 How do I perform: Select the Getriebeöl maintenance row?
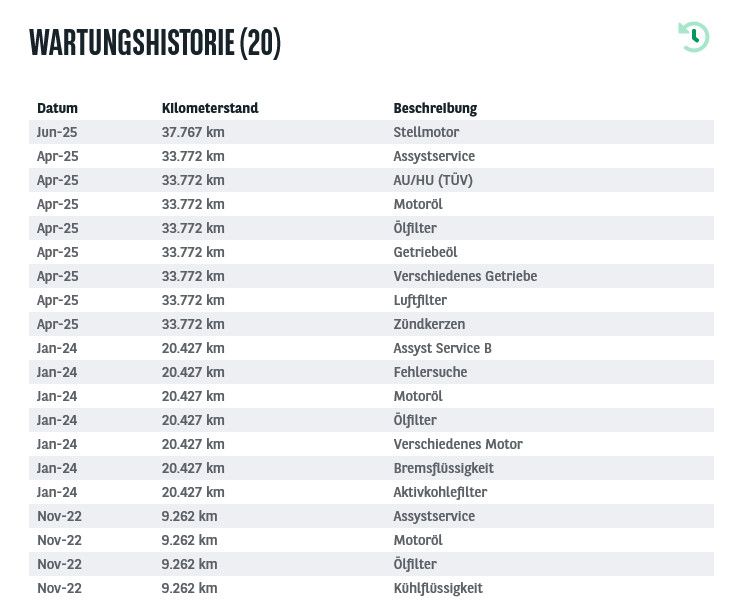pyautogui.click(x=425, y=252)
